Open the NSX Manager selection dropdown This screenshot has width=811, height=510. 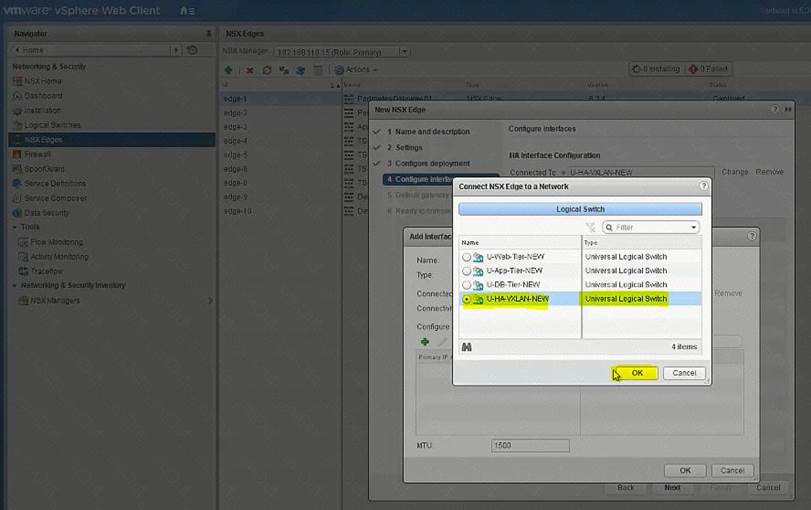pos(404,51)
